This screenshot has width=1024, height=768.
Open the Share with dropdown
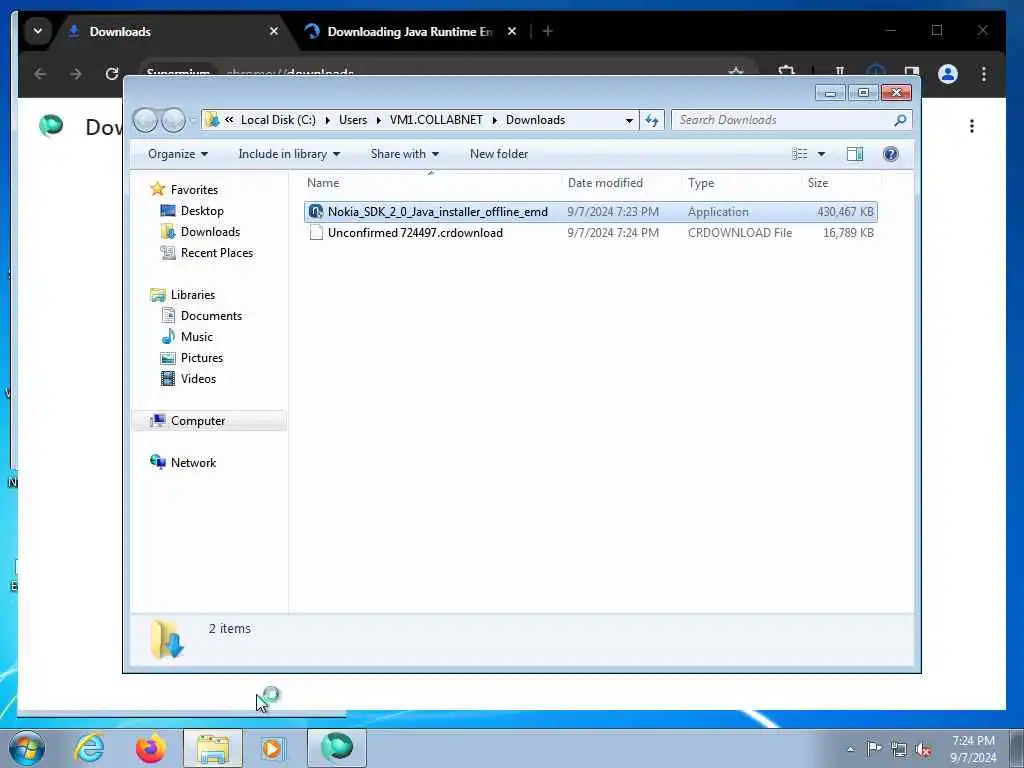(404, 154)
